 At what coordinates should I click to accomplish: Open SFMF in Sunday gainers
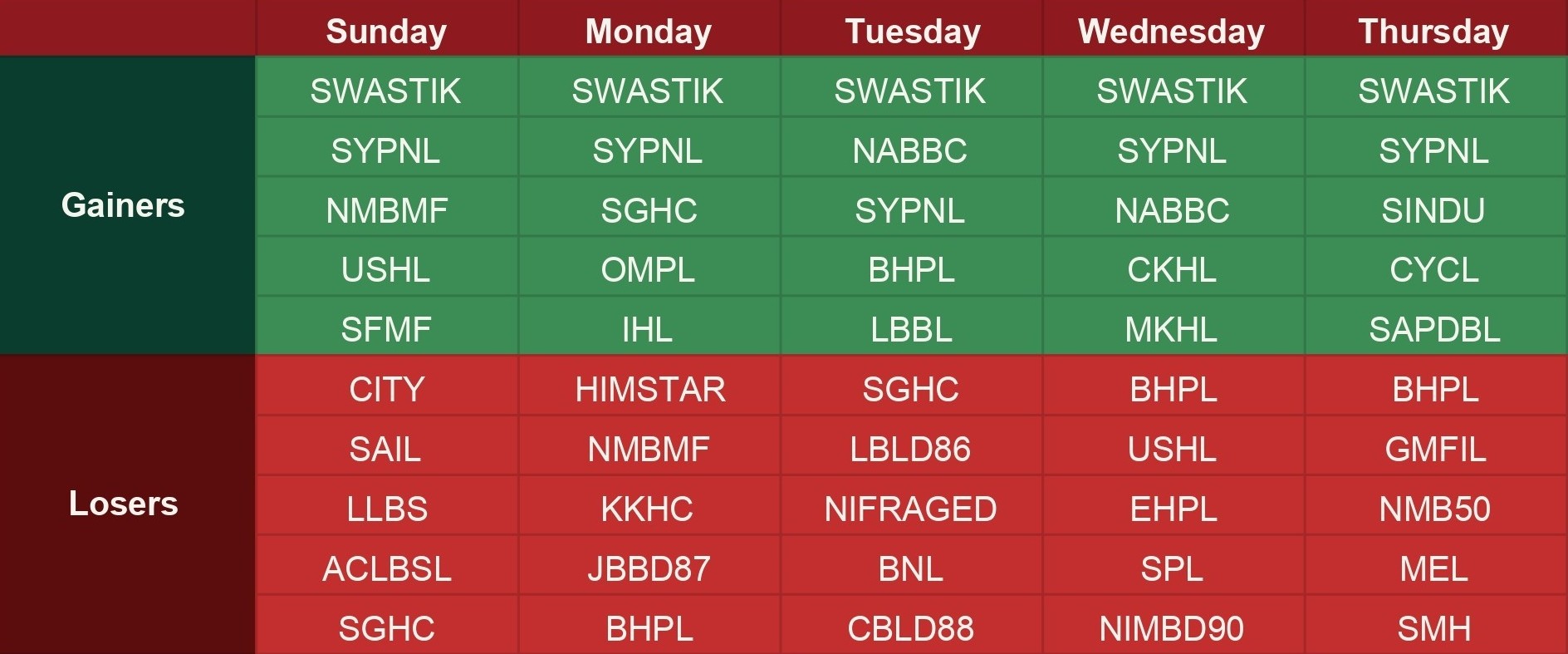[386, 330]
